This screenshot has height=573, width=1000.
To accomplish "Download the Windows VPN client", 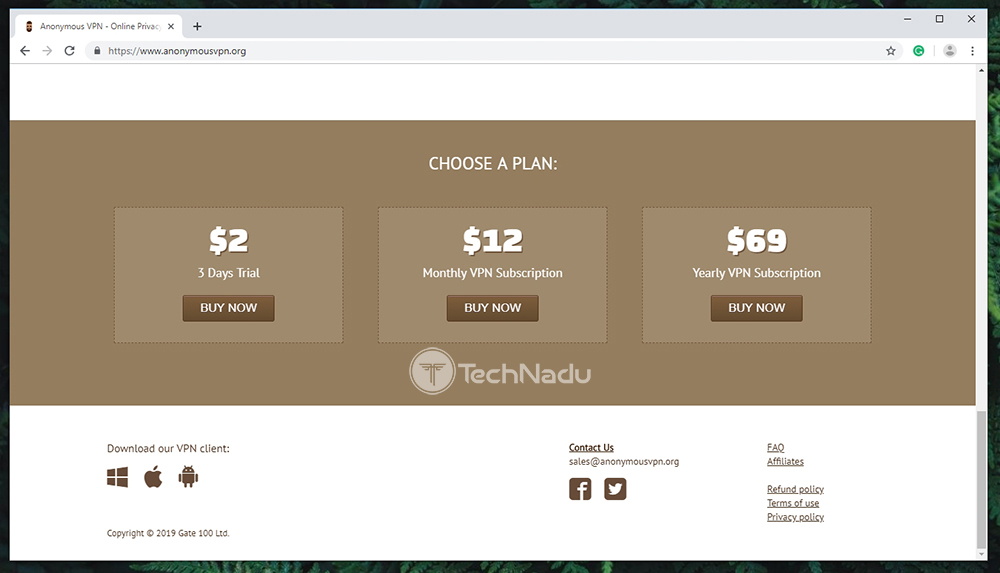I will pyautogui.click(x=117, y=477).
